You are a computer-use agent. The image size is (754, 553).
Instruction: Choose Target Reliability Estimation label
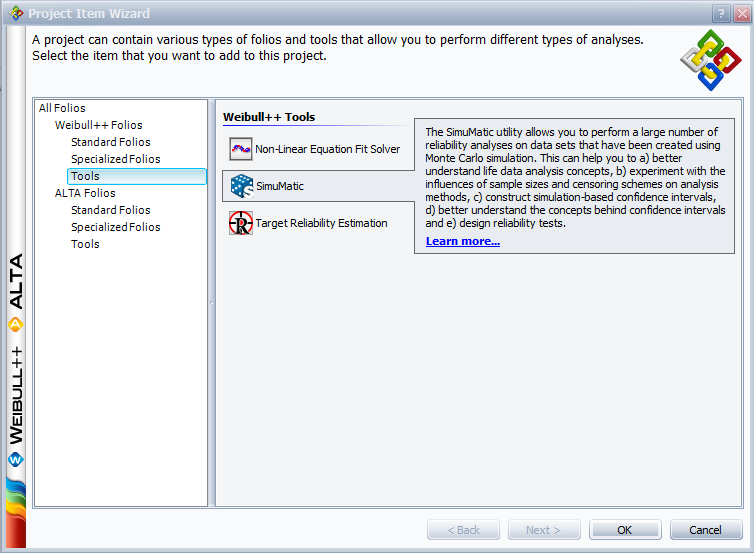[321, 223]
